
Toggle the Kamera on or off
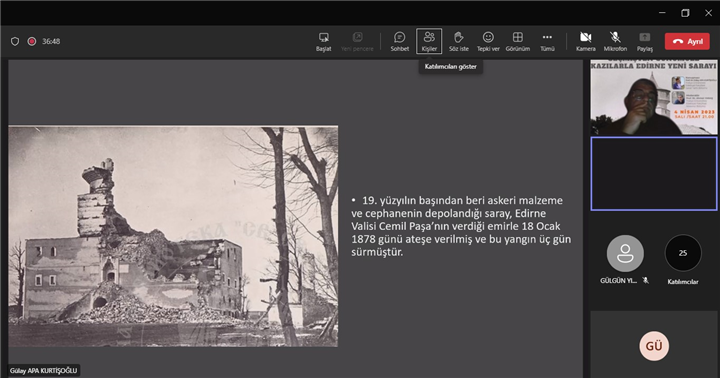click(x=585, y=41)
